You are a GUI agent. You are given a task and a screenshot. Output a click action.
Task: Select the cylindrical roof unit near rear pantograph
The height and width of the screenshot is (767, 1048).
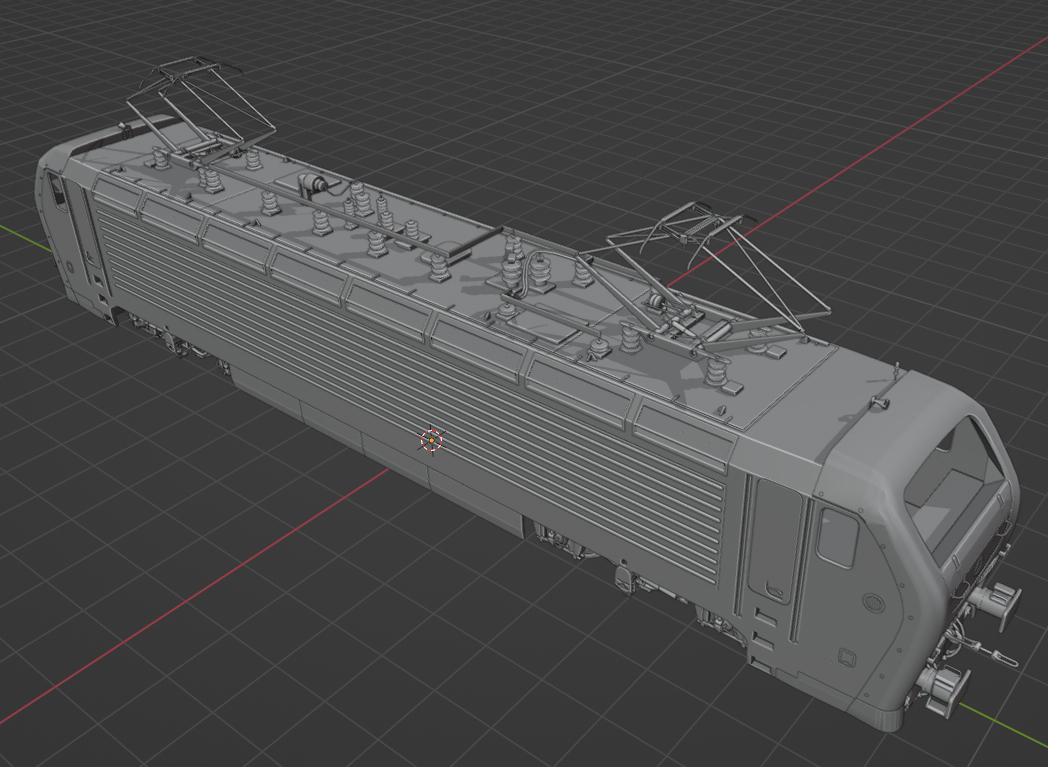coord(313,183)
